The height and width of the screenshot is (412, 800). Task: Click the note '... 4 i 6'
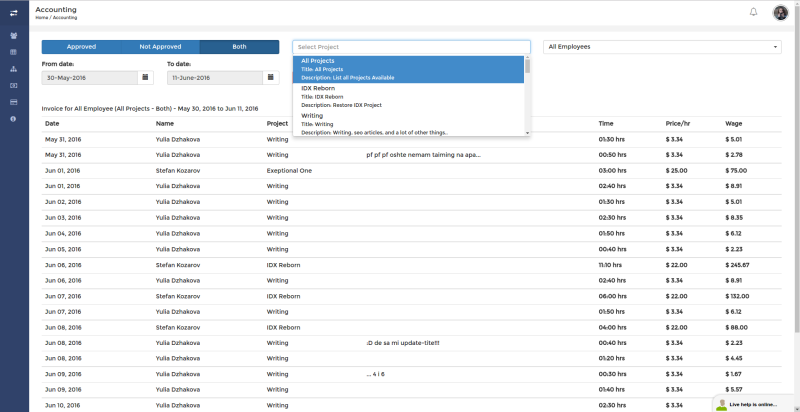pos(376,374)
